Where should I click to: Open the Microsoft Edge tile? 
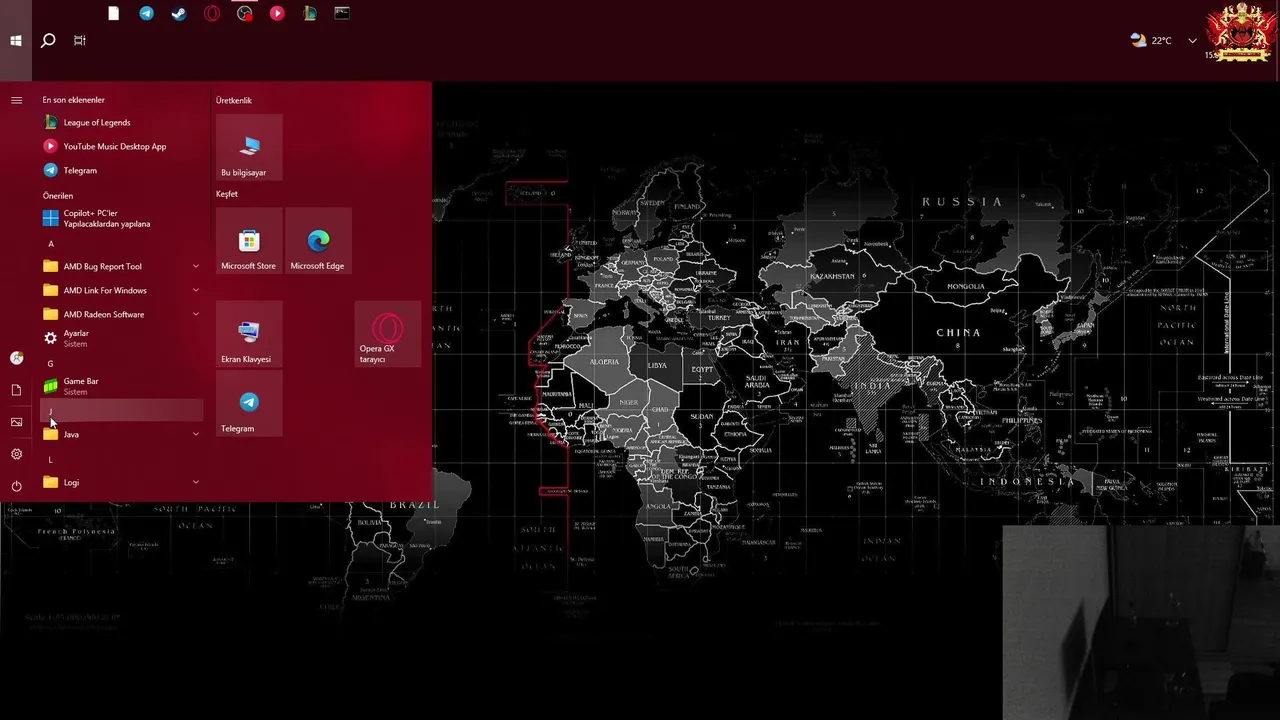[x=318, y=241]
